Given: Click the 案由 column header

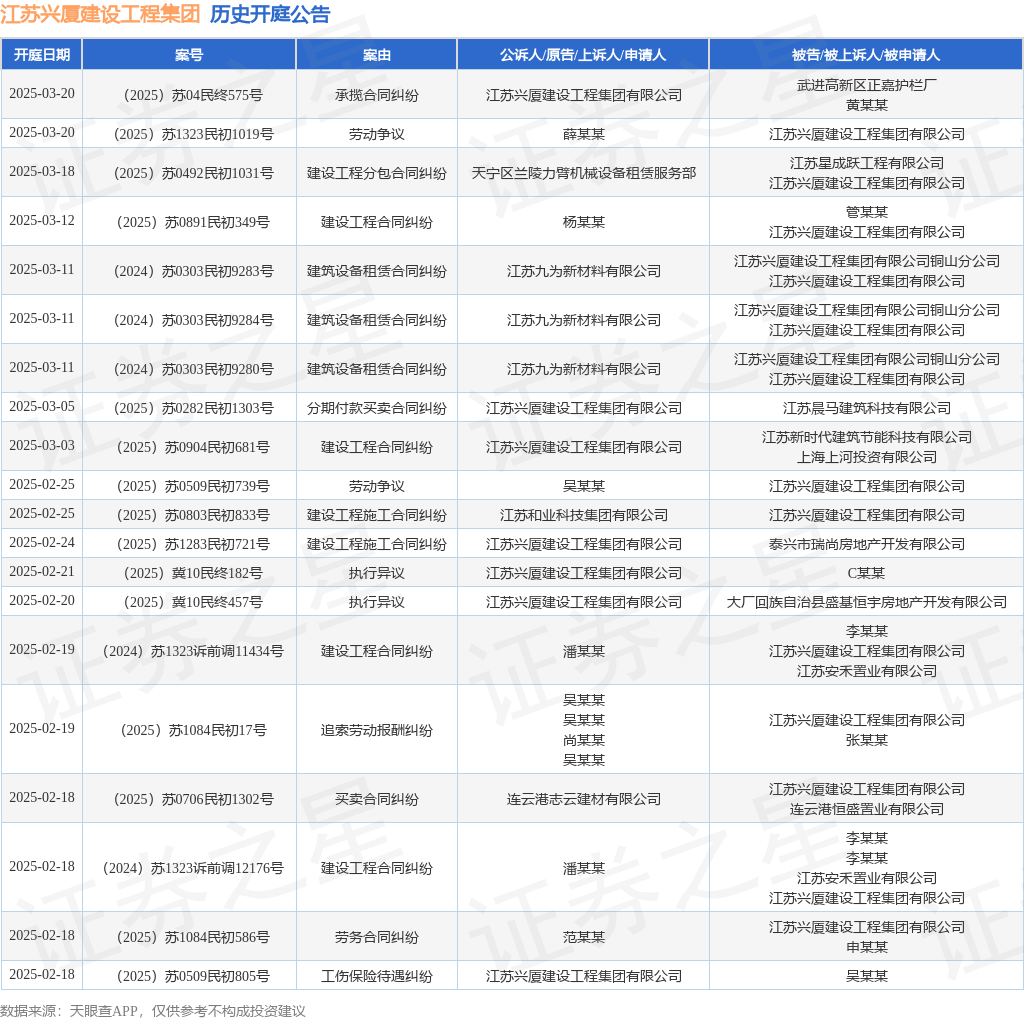Looking at the screenshot, I should (377, 55).
